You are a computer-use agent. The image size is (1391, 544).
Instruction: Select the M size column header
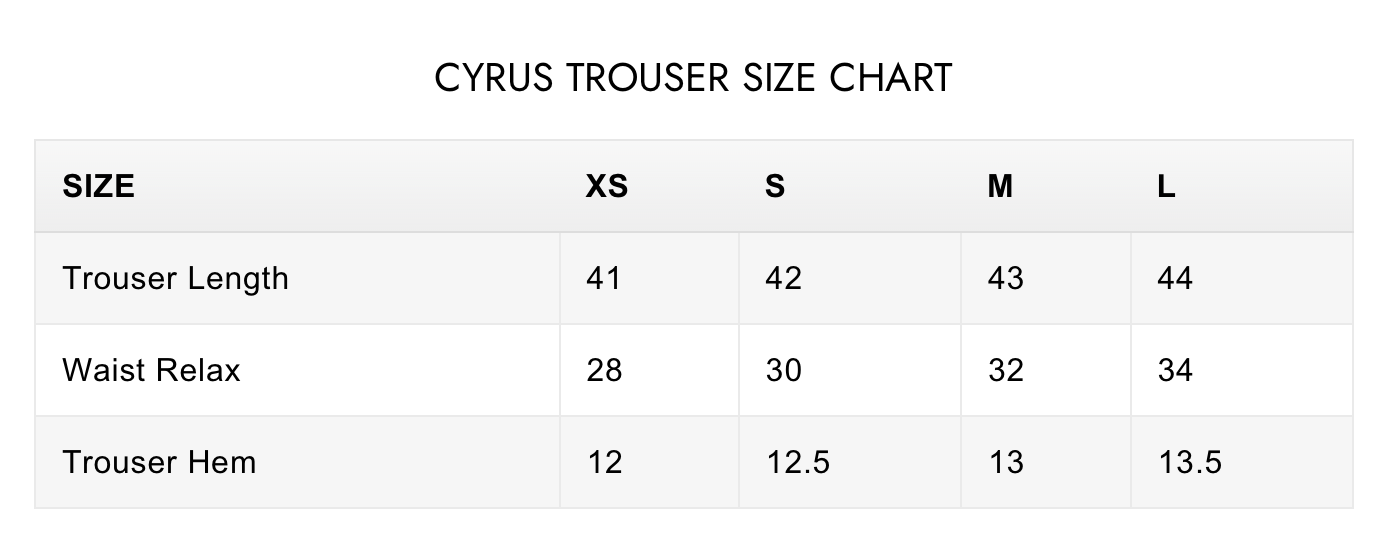tap(1000, 186)
